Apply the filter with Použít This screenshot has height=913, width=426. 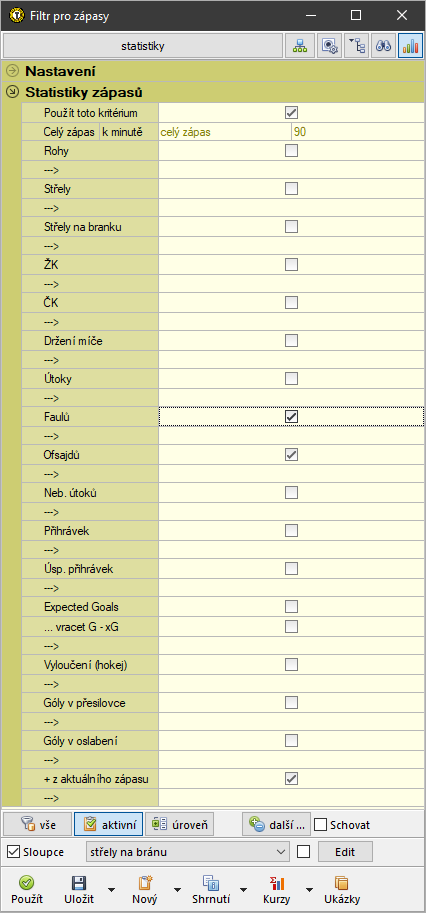pos(27,890)
